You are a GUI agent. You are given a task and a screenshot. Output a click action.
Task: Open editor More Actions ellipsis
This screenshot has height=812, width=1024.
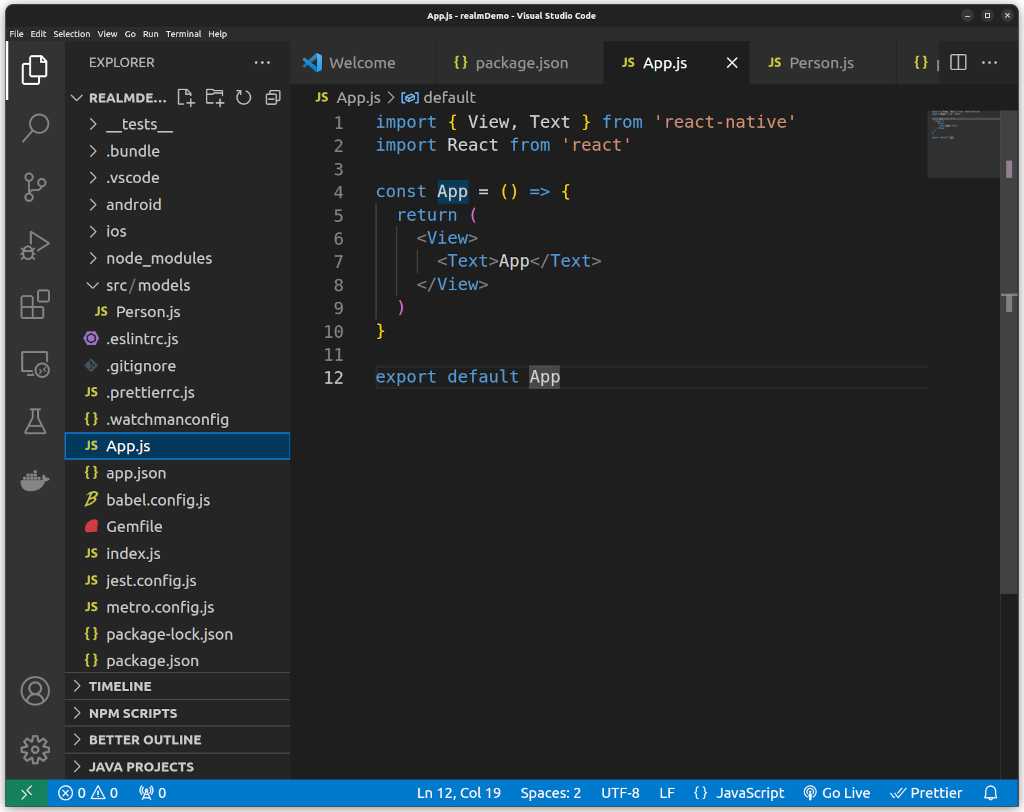[x=989, y=63]
